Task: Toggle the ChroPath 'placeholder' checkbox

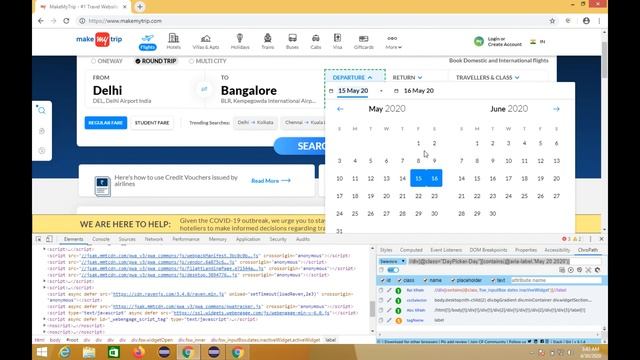Action: tap(453, 280)
